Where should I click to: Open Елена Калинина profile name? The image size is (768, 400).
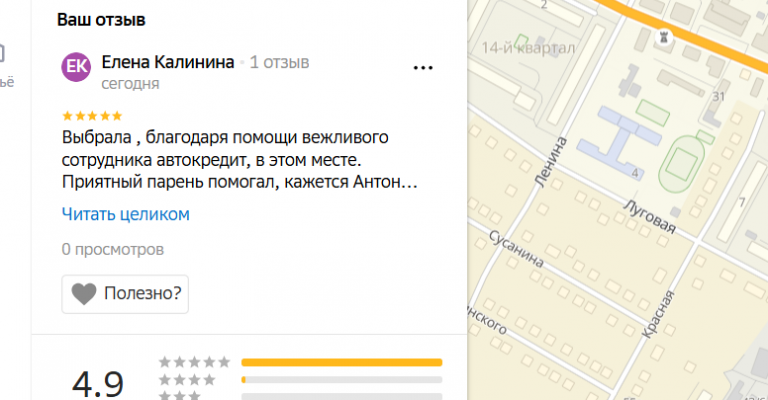click(x=168, y=62)
